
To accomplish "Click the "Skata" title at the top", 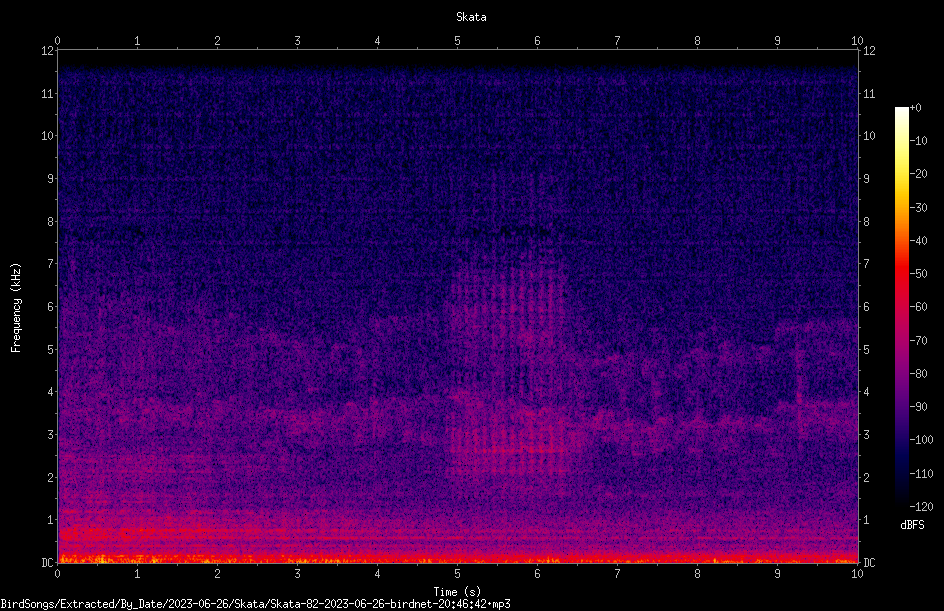I will pyautogui.click(x=471, y=17).
